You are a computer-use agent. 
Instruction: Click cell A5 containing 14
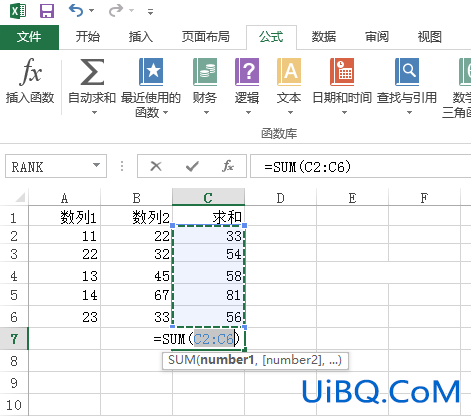pos(64,295)
